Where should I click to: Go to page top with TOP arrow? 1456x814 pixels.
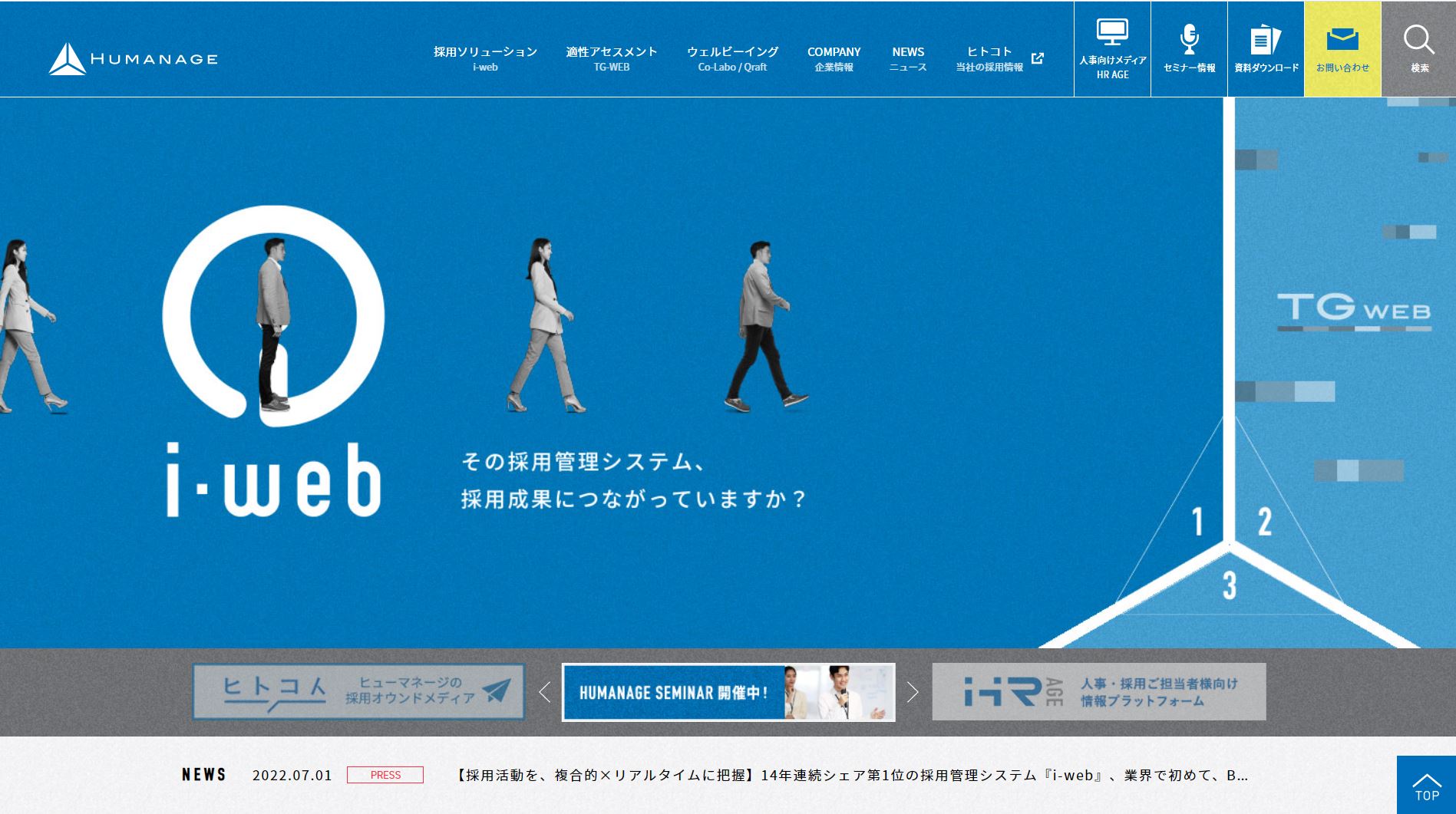click(1426, 785)
